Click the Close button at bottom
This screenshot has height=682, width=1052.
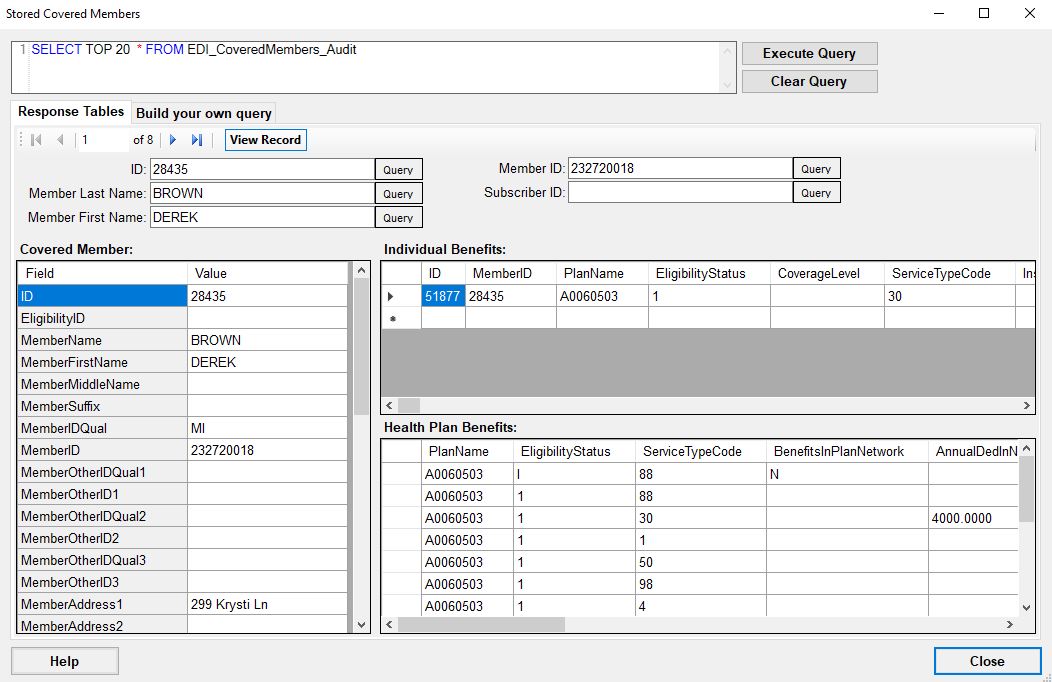[x=987, y=661]
